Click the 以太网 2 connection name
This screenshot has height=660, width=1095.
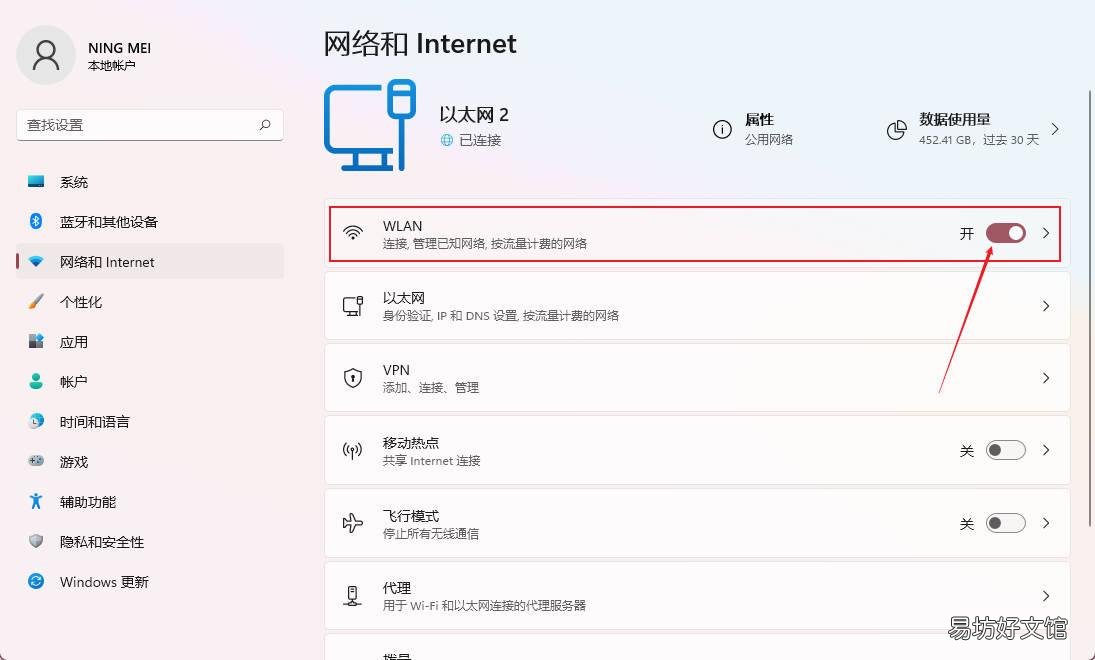474,115
